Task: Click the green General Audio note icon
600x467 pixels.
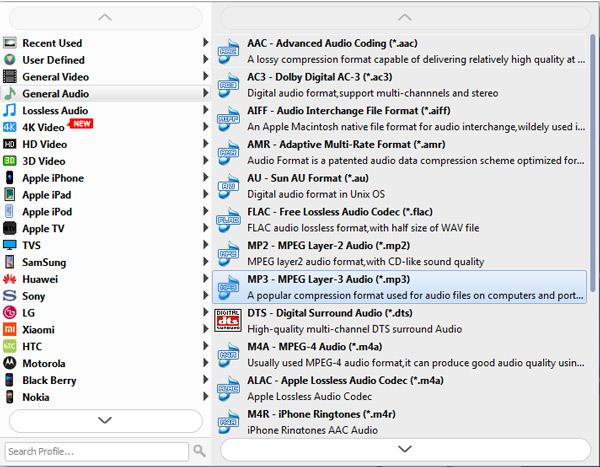Action: [10, 93]
